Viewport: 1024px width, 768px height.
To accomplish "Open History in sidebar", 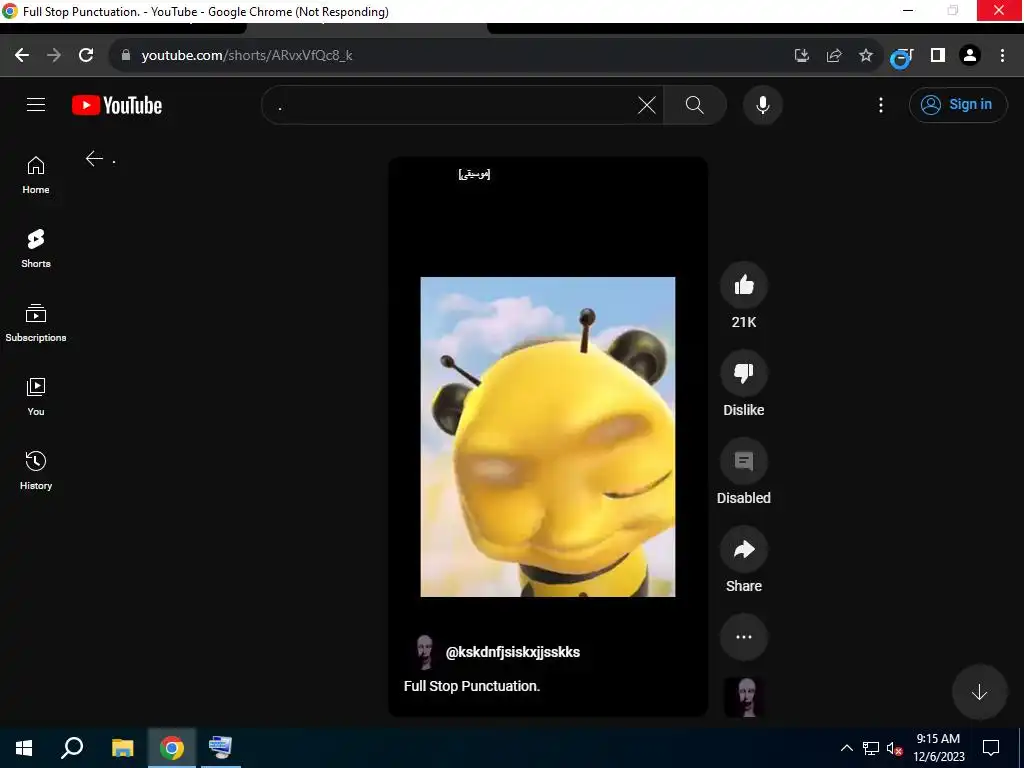I will click(36, 471).
